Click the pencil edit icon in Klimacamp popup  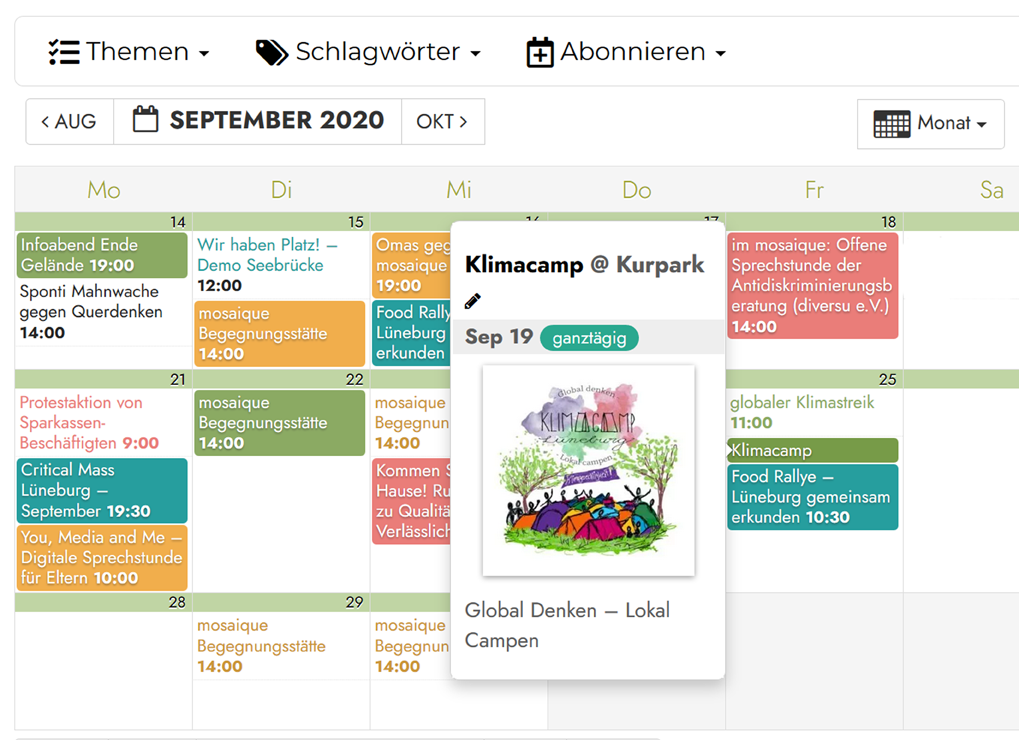tap(473, 301)
